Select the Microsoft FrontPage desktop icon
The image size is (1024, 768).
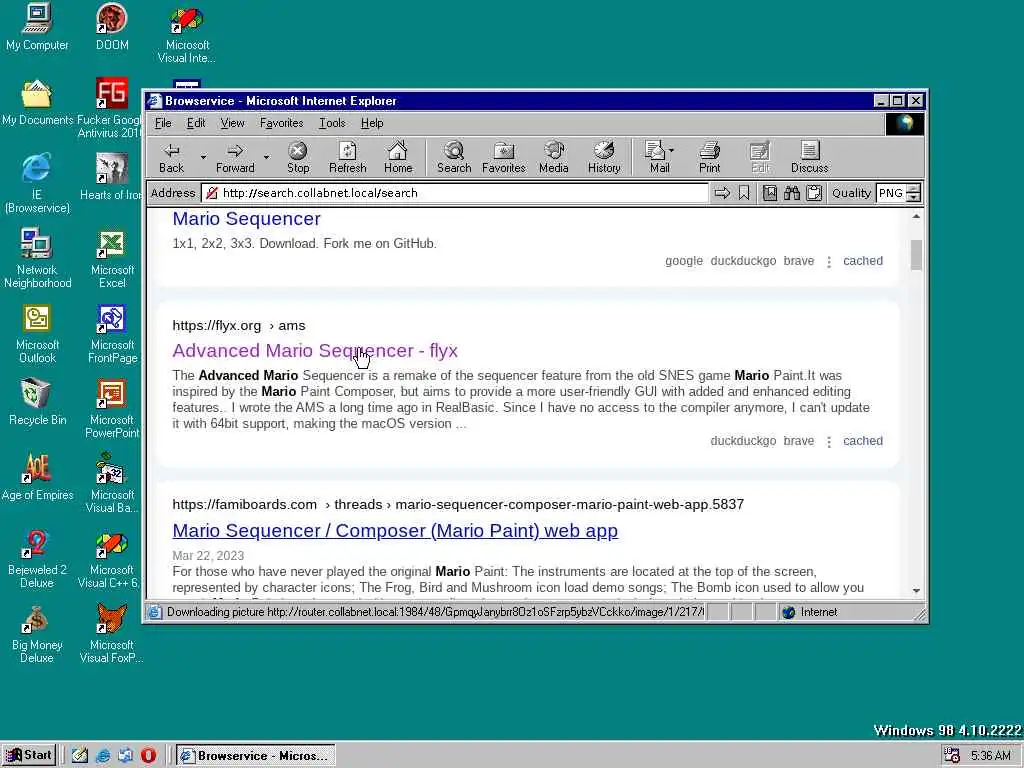tap(112, 334)
